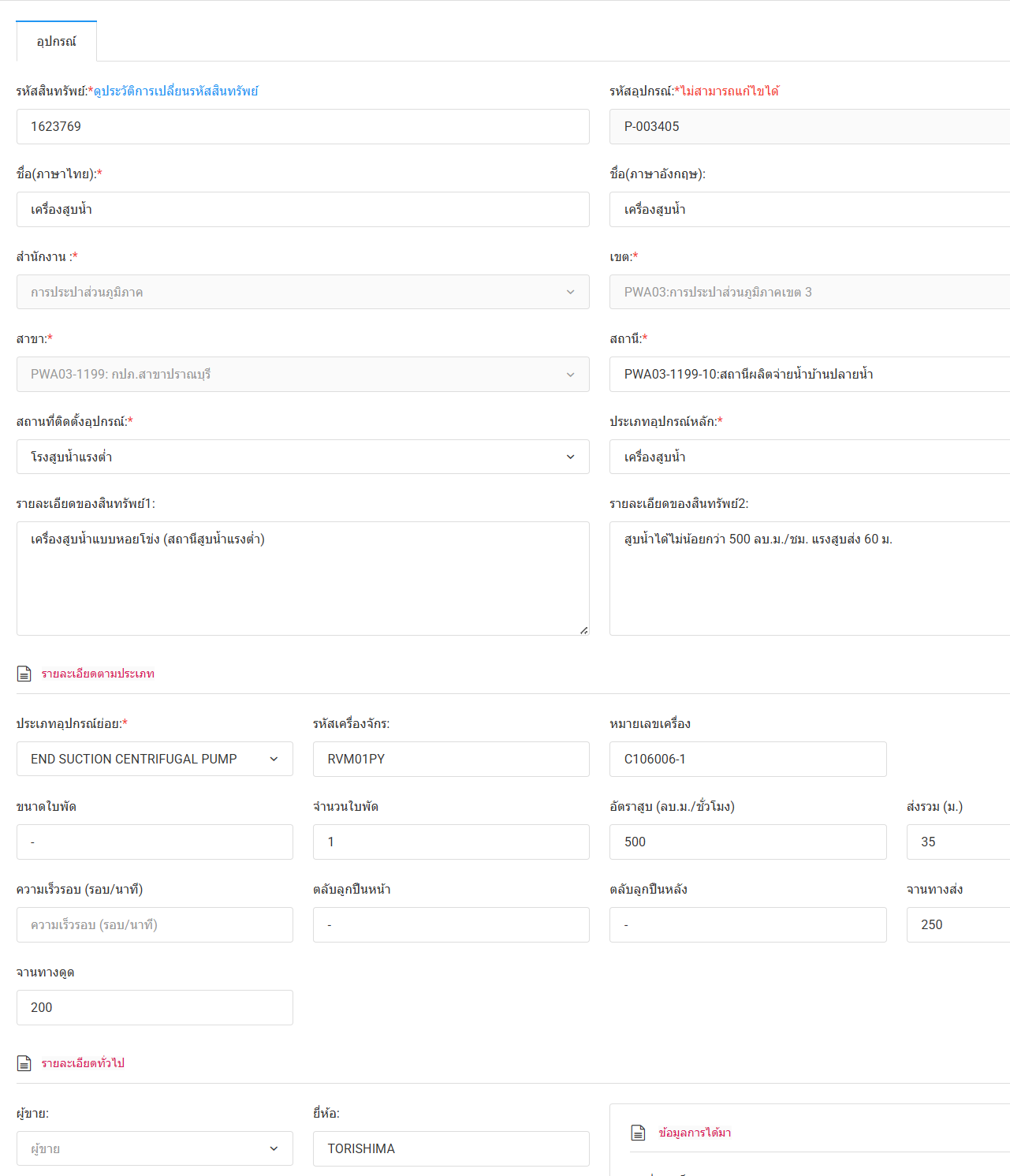Image resolution: width=1010 pixels, height=1176 pixels.
Task: Click Thai name field เครื่องสูบน้ำ
Action: coord(303,209)
